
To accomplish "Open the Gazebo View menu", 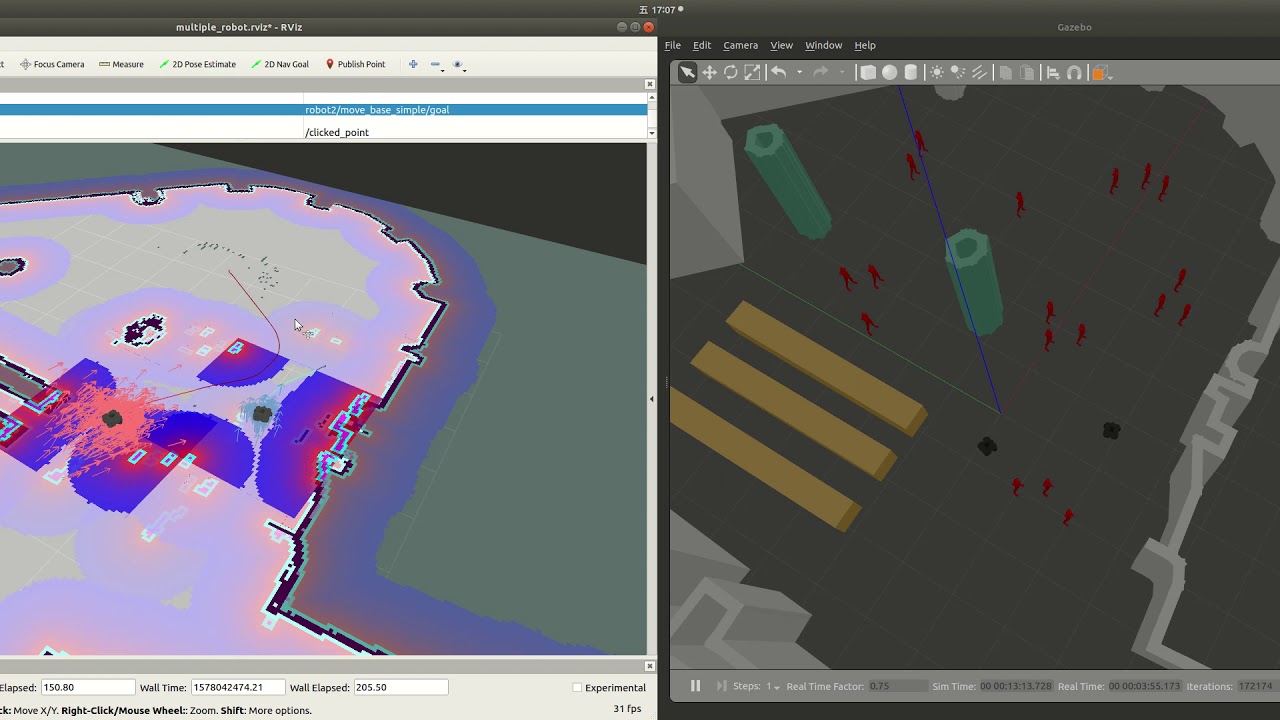I will click(781, 45).
